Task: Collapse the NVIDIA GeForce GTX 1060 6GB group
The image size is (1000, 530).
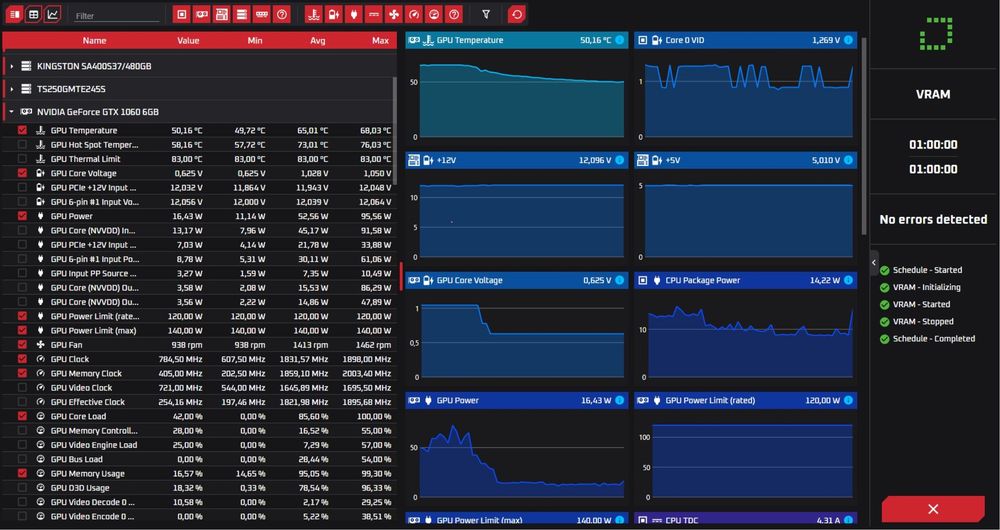Action: click(x=12, y=112)
